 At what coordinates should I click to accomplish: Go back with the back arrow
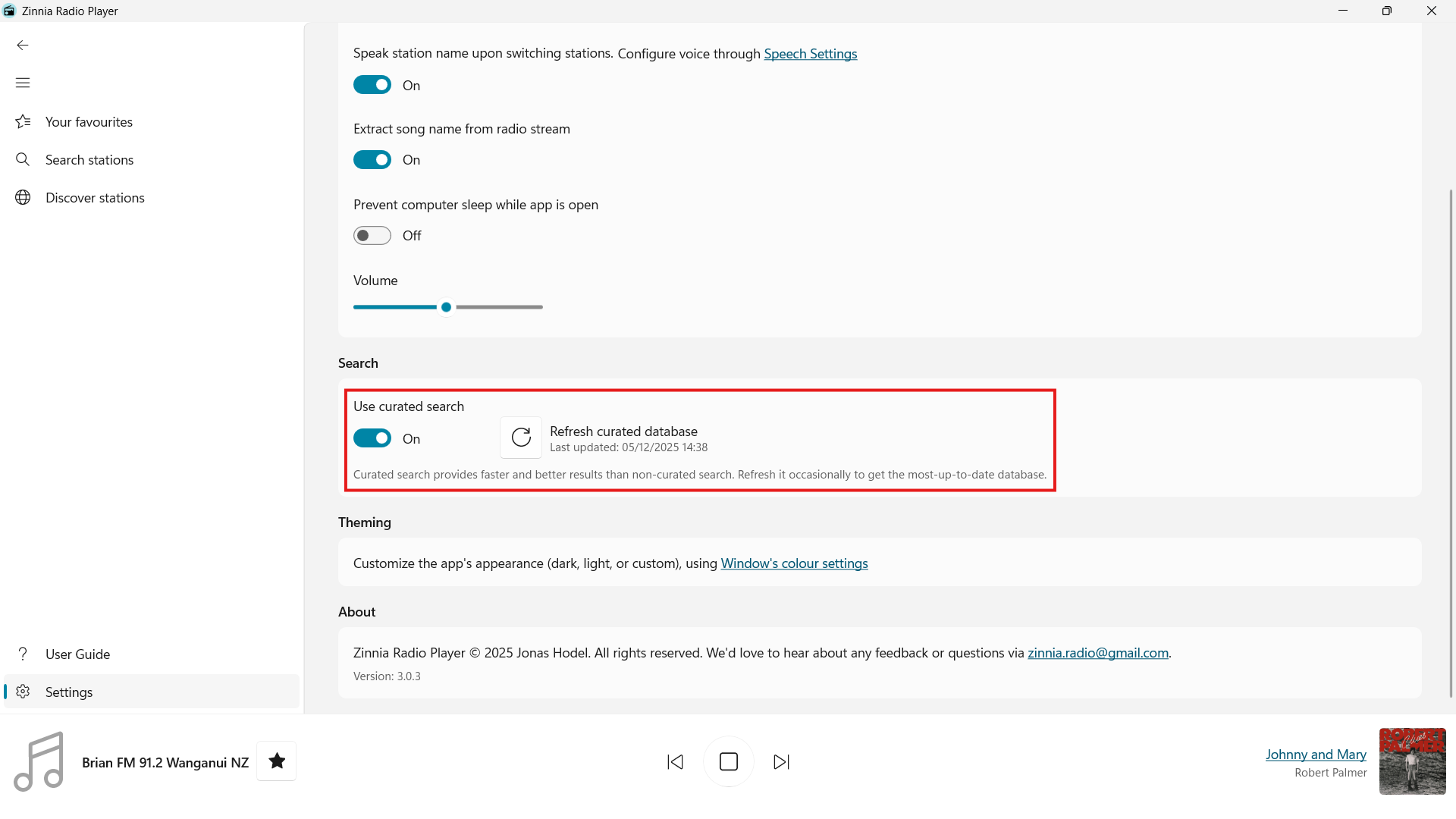(x=23, y=45)
